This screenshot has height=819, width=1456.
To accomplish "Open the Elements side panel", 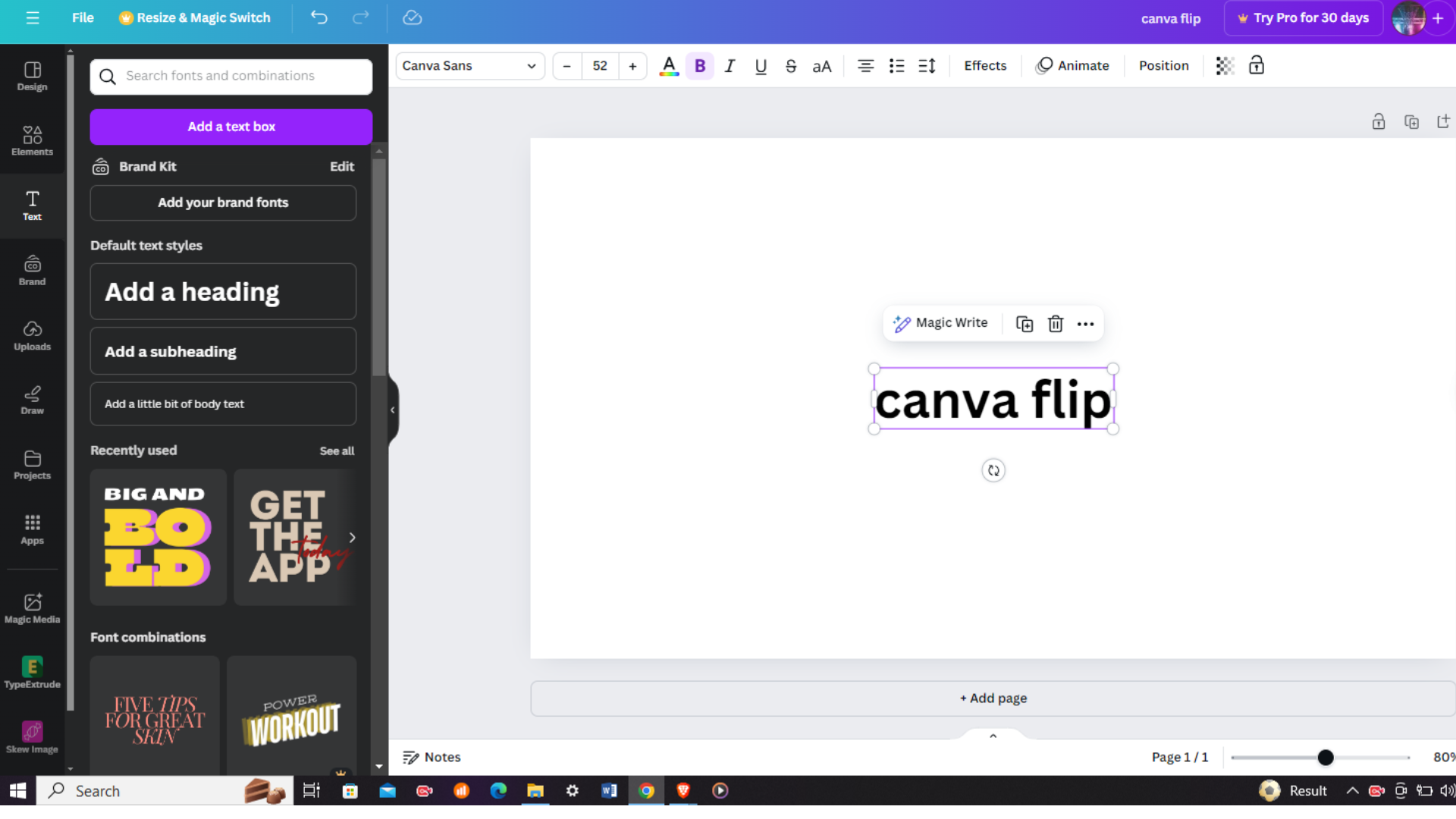I will (x=32, y=141).
